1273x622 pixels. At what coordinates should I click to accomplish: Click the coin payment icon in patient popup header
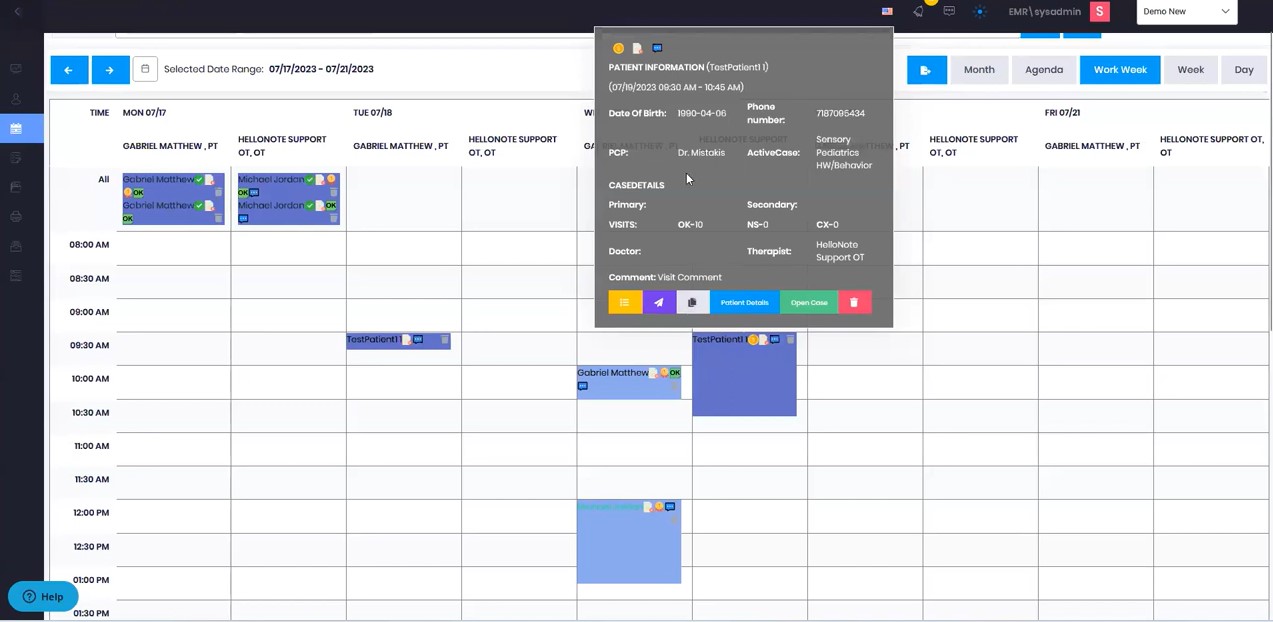coord(618,47)
